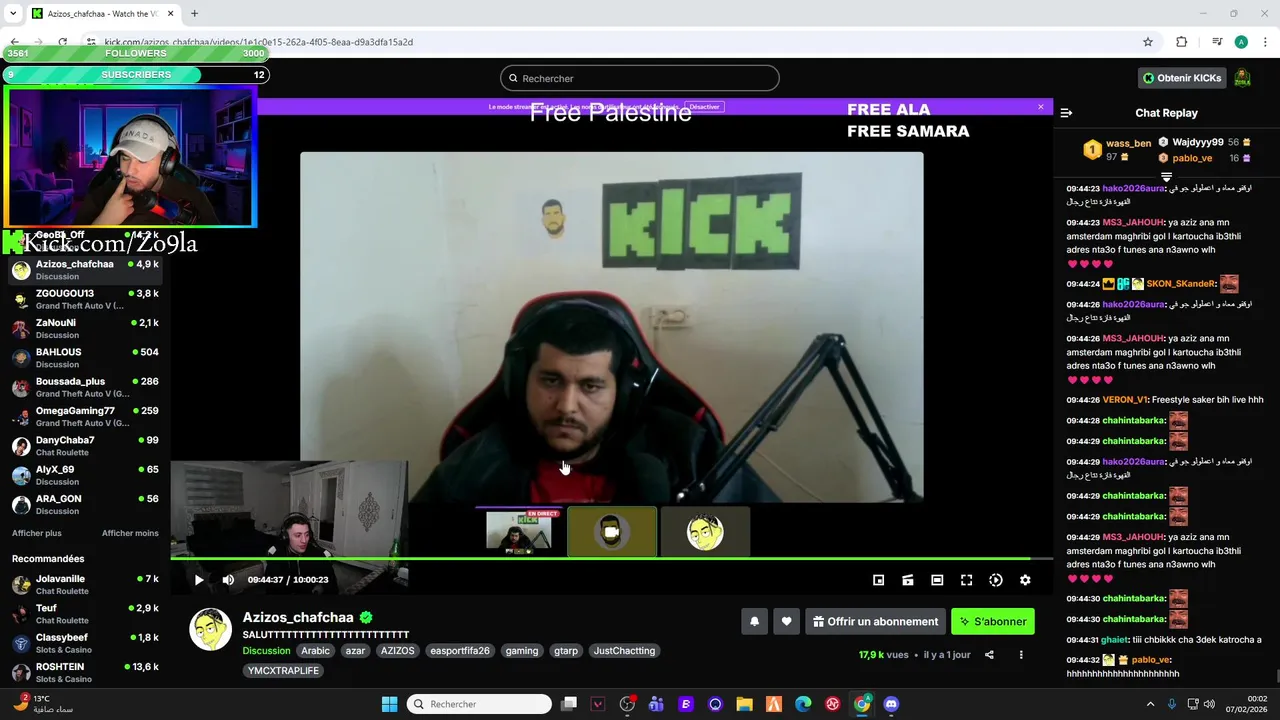Collapse the Chat Replay panel
This screenshot has height=720, width=1280.
coord(1066,113)
